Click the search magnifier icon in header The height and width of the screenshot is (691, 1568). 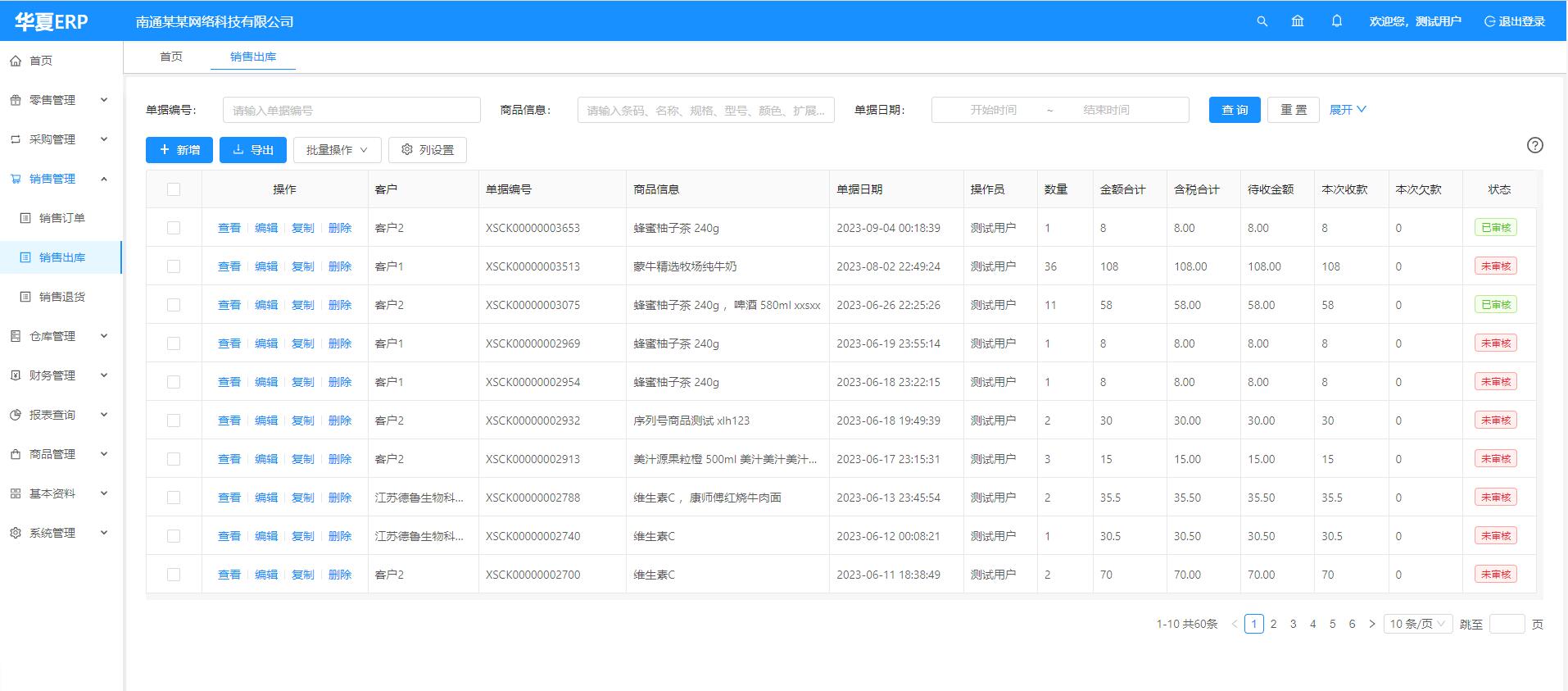[1262, 21]
